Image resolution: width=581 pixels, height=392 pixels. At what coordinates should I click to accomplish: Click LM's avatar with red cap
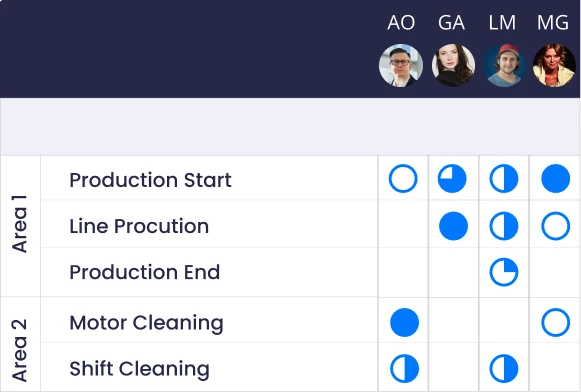point(504,66)
